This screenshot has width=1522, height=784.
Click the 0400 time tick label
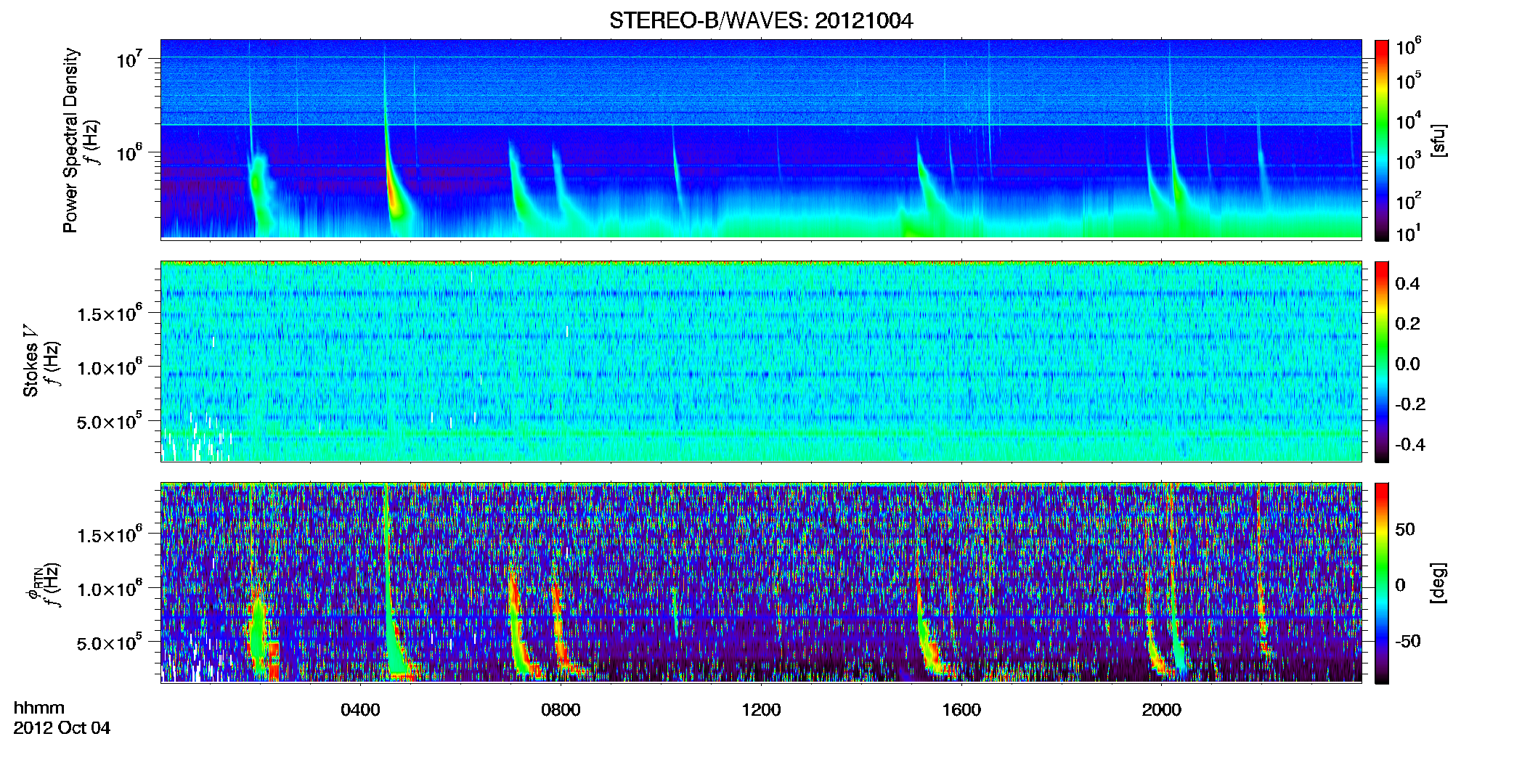(x=360, y=710)
